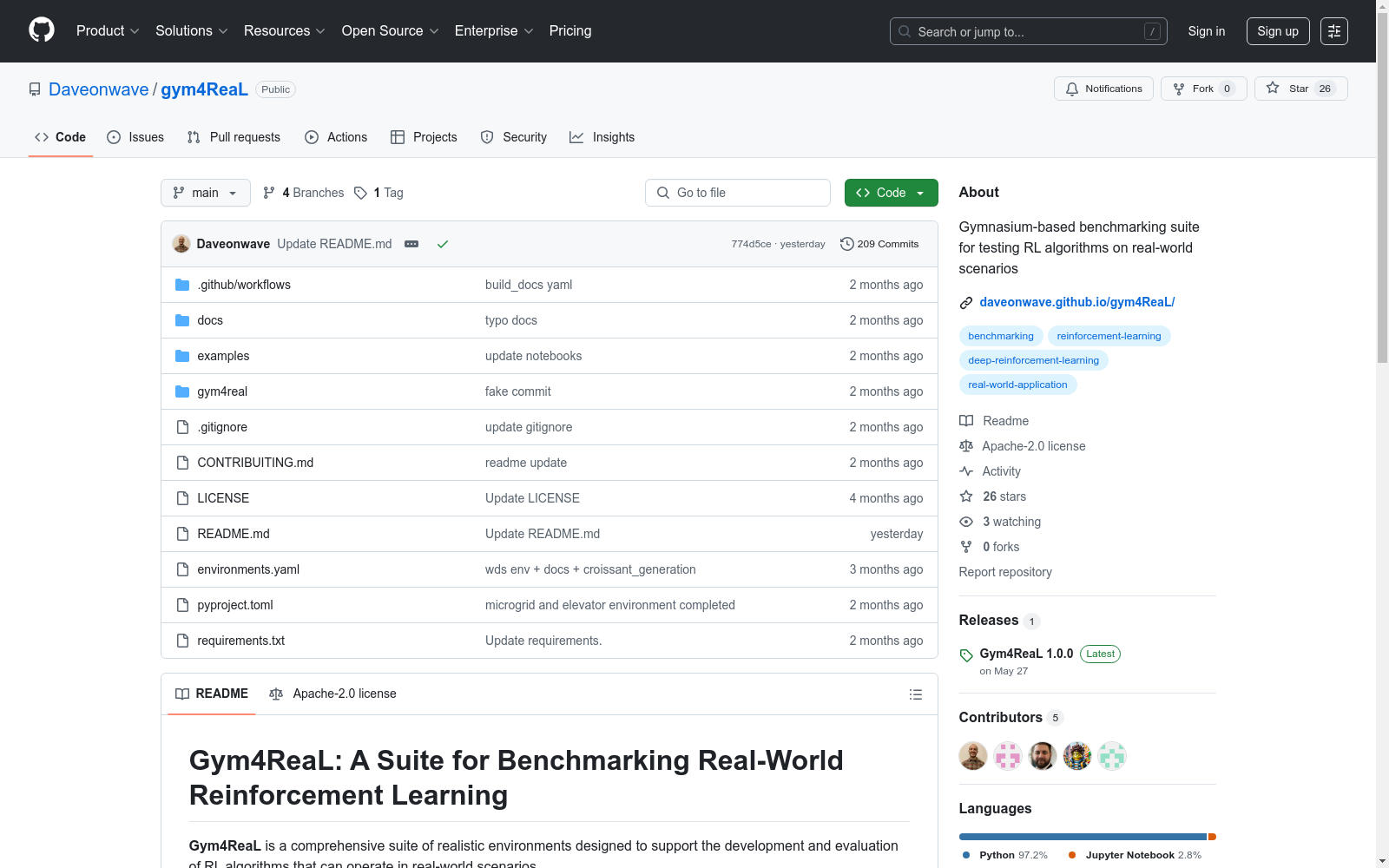Image resolution: width=1389 pixels, height=868 pixels.
Task: Click the reinforcement-learning topic tag
Action: click(x=1109, y=336)
